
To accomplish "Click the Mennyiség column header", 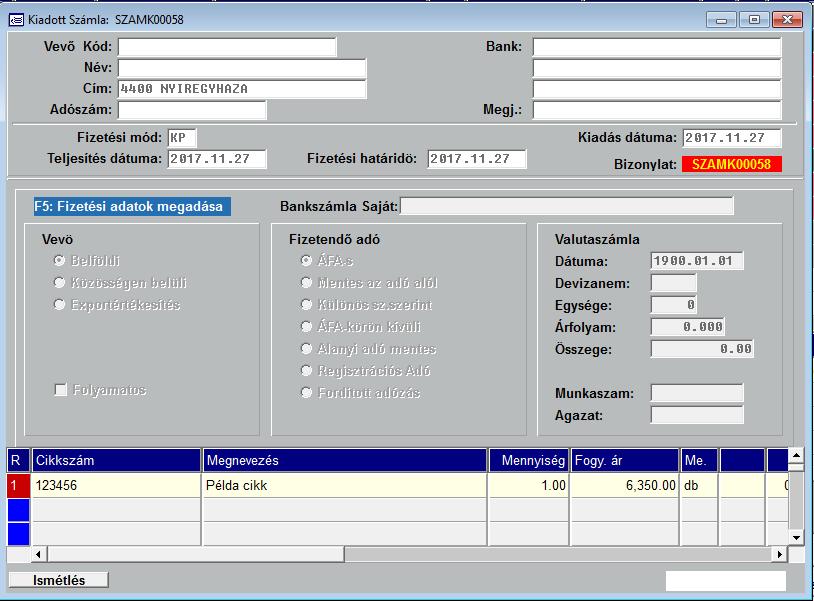I will pyautogui.click(x=529, y=460).
